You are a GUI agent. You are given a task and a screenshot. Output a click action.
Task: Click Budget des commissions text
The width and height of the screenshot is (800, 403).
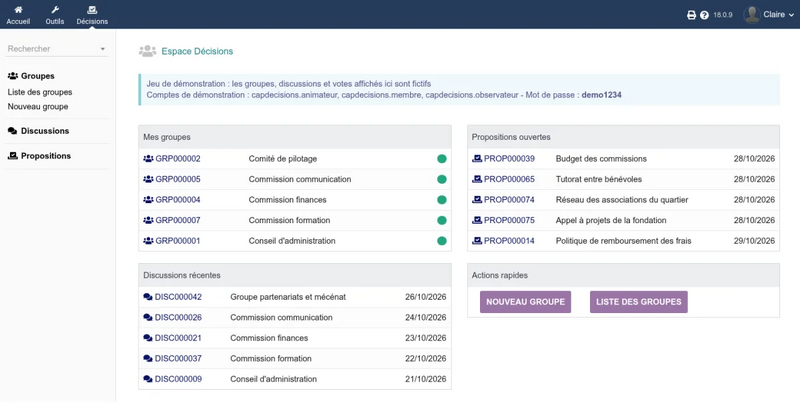coord(601,159)
